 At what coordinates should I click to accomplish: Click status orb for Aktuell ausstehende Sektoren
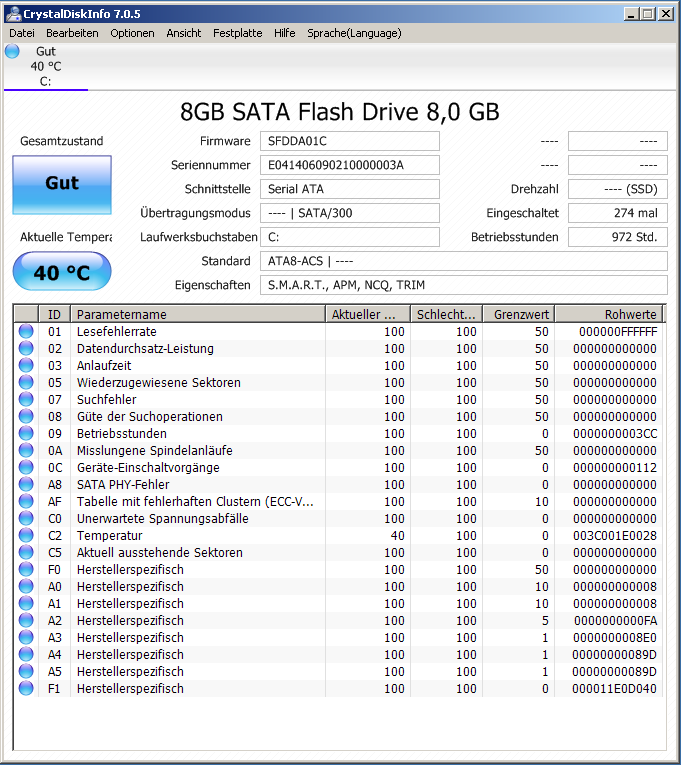tap(26, 552)
